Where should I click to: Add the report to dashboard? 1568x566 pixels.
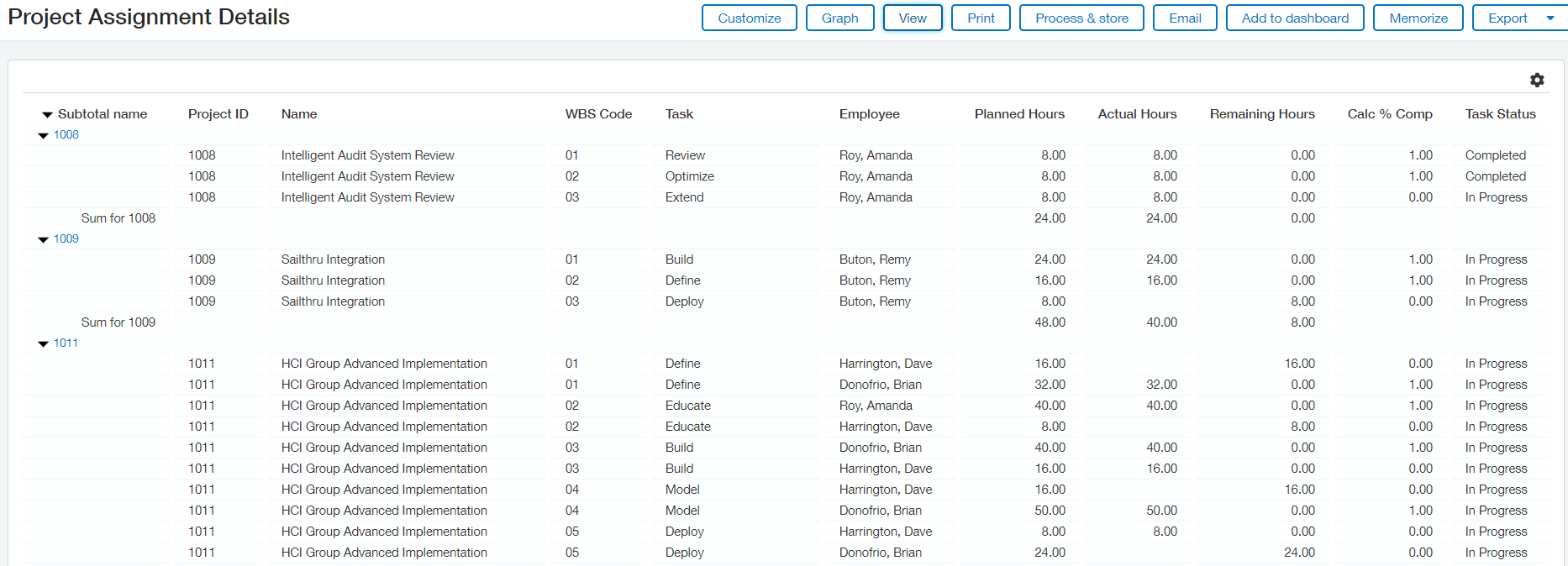pos(1295,18)
